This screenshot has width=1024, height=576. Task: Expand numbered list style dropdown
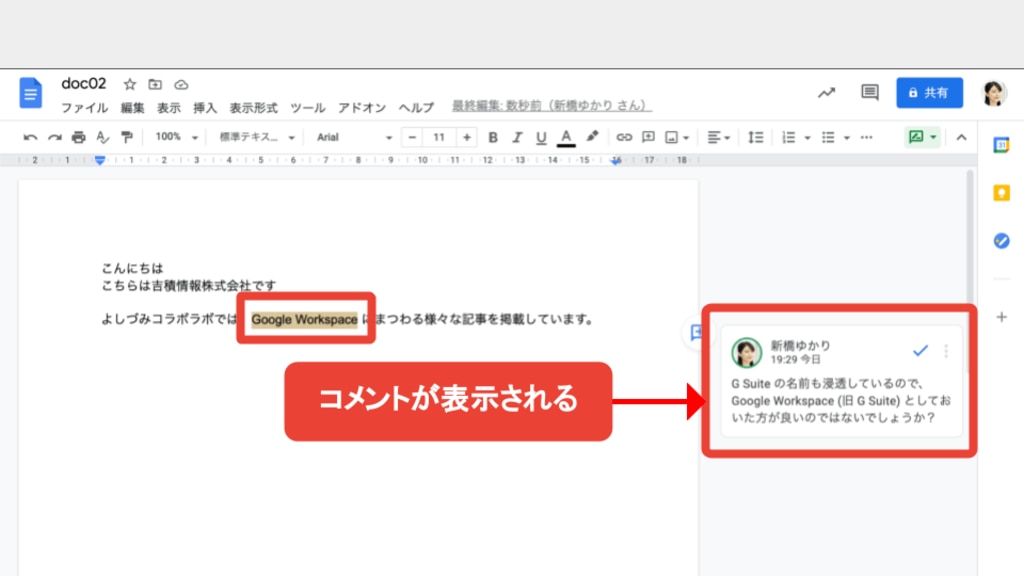(x=807, y=138)
